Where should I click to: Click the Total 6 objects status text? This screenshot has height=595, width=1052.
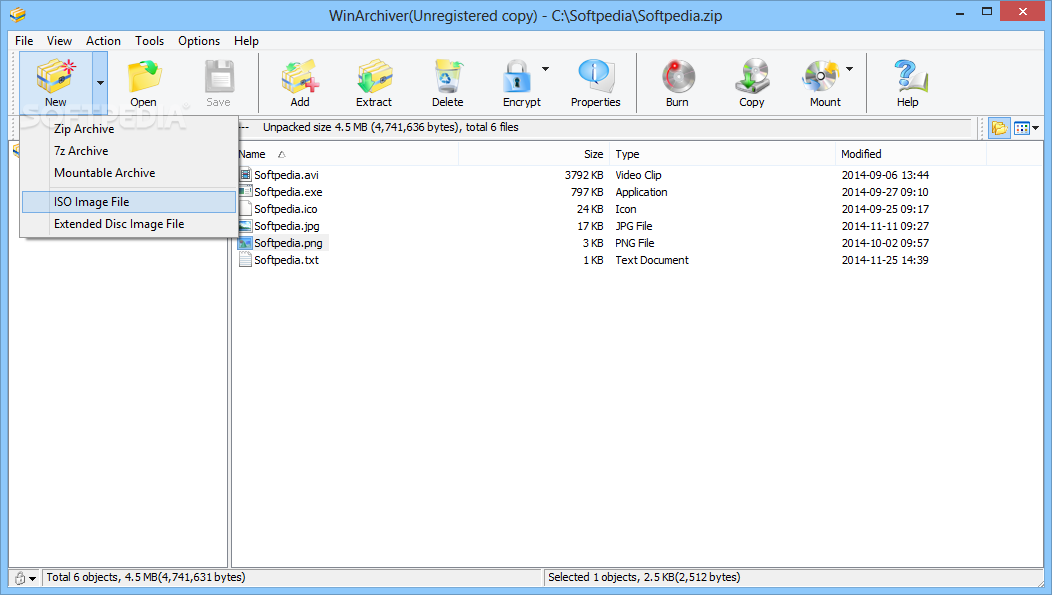pos(146,578)
